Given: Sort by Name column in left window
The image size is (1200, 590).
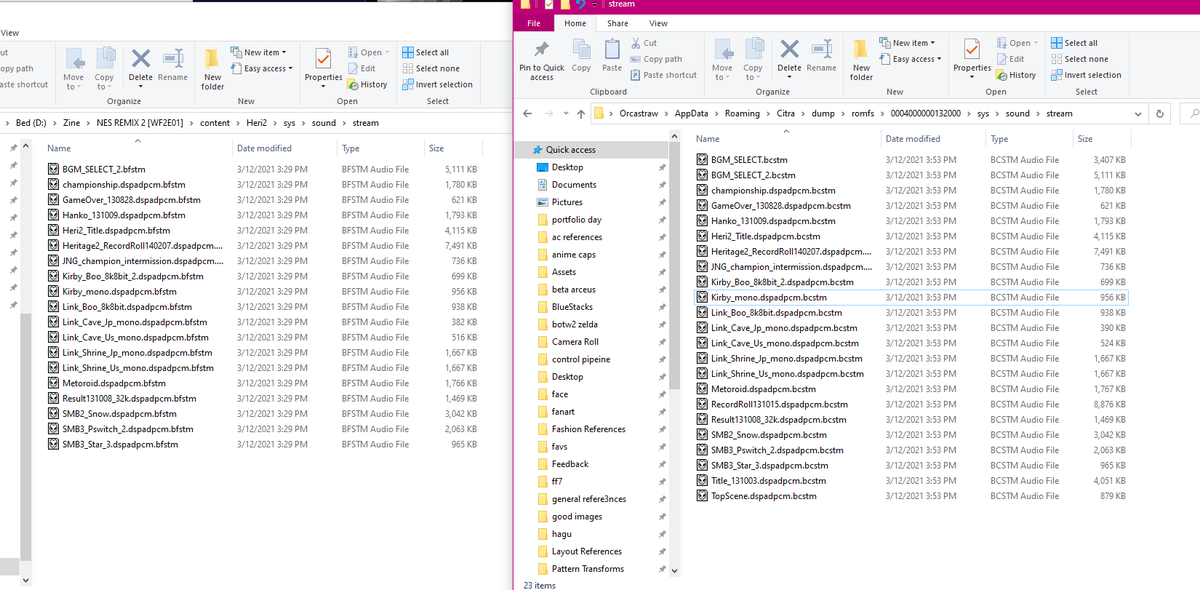Looking at the screenshot, I should pyautogui.click(x=138, y=148).
